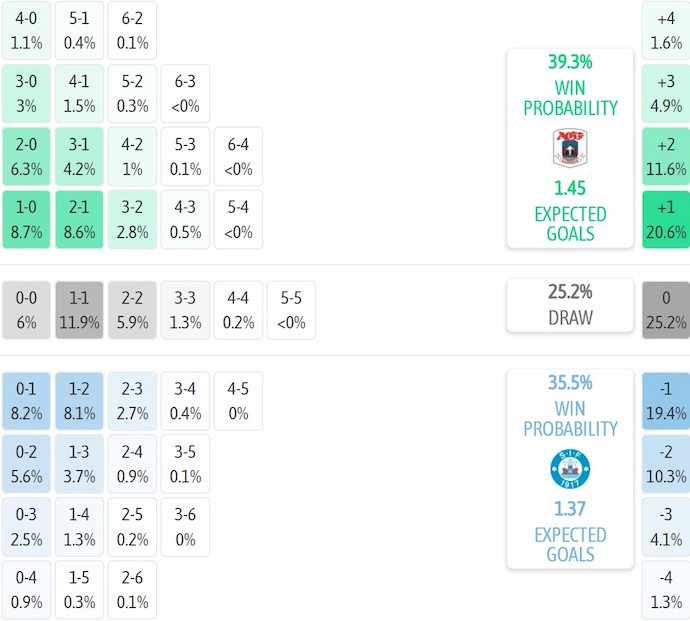Click the -1 goal margin tile

(666, 400)
